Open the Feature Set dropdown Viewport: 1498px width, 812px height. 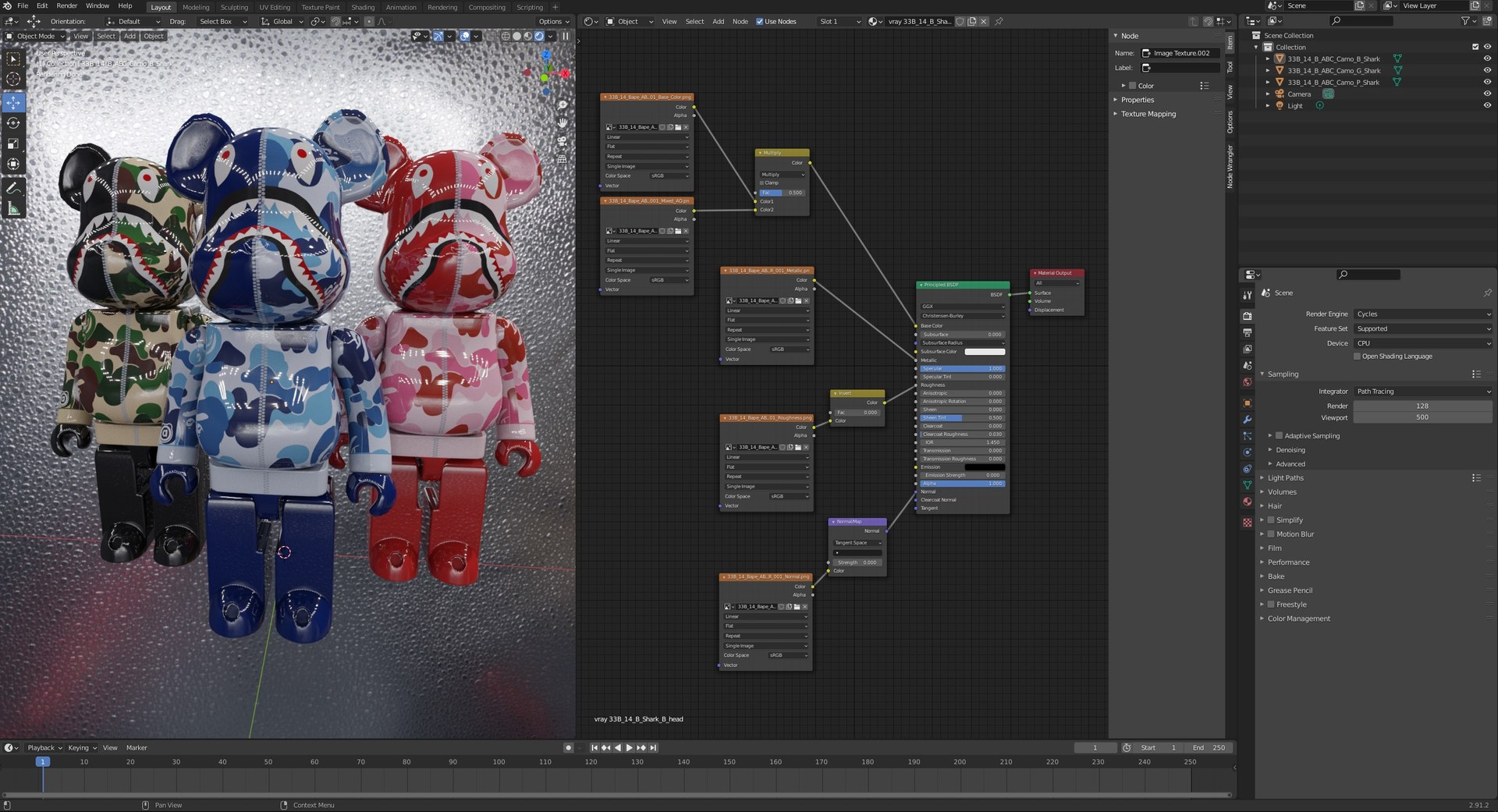[1423, 328]
